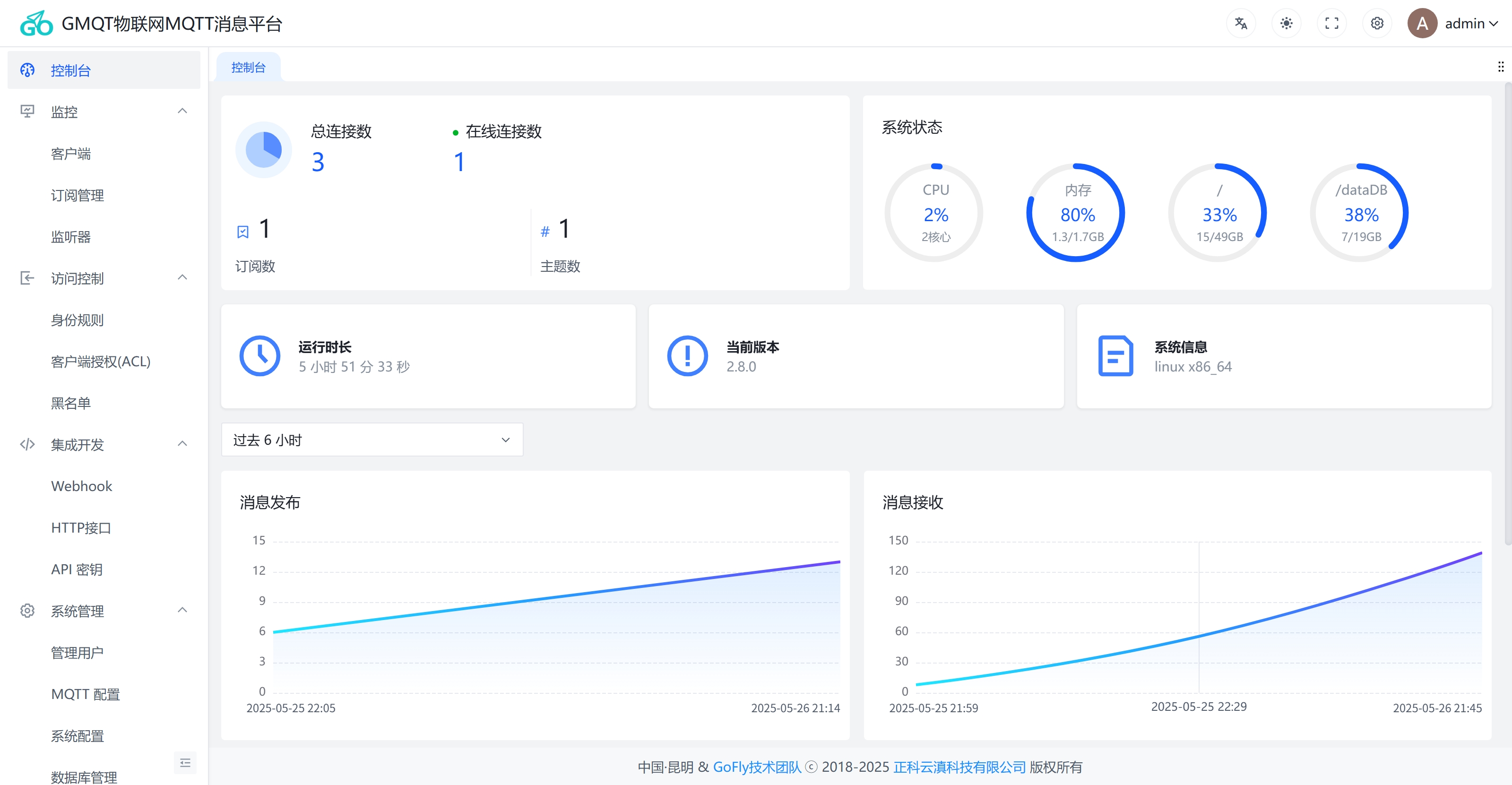Open the 过去 6 小时 time range dropdown
This screenshot has width=1512, height=785.
[x=371, y=439]
